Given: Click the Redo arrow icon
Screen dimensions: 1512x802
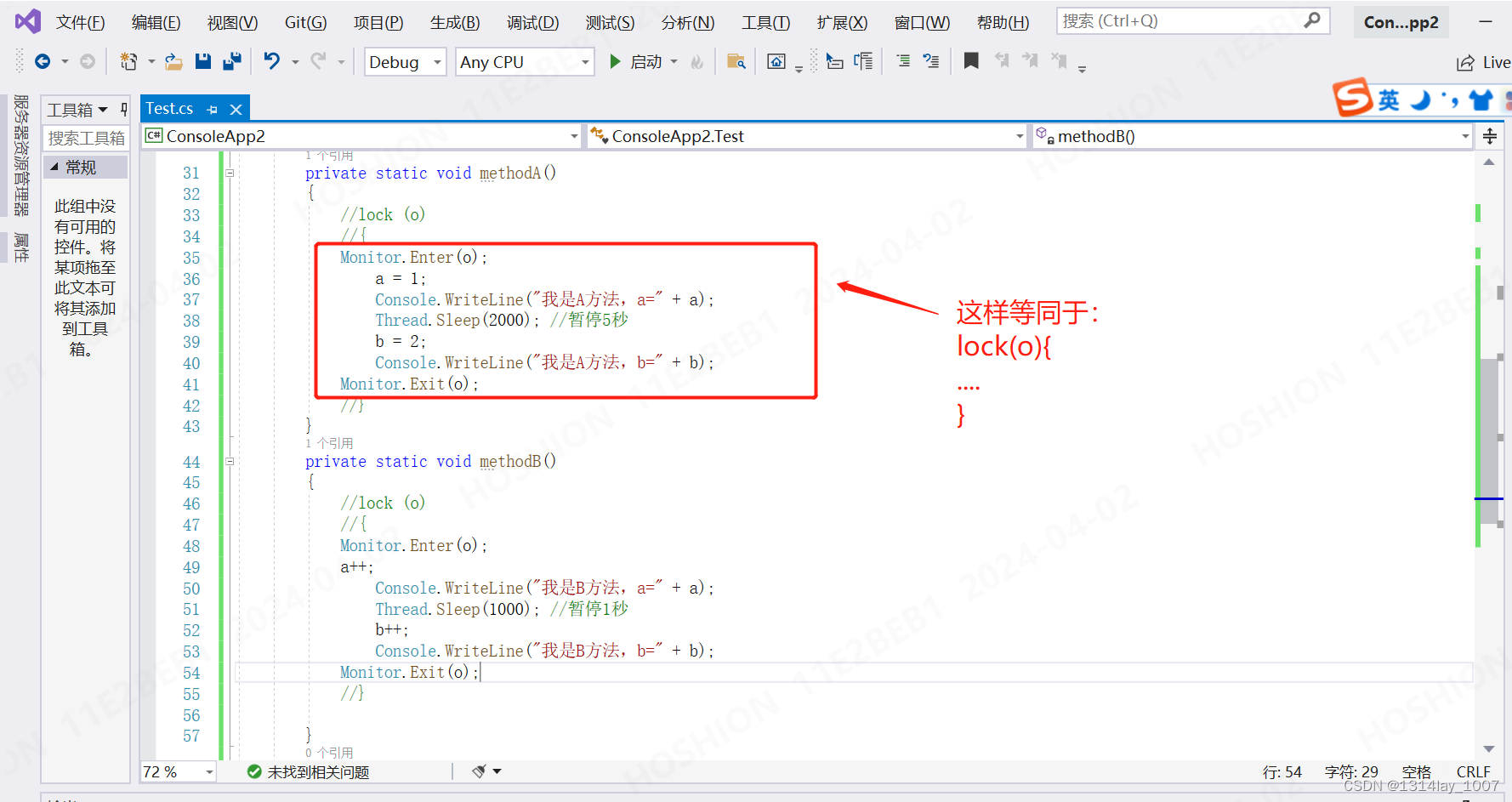Looking at the screenshot, I should coord(318,61).
